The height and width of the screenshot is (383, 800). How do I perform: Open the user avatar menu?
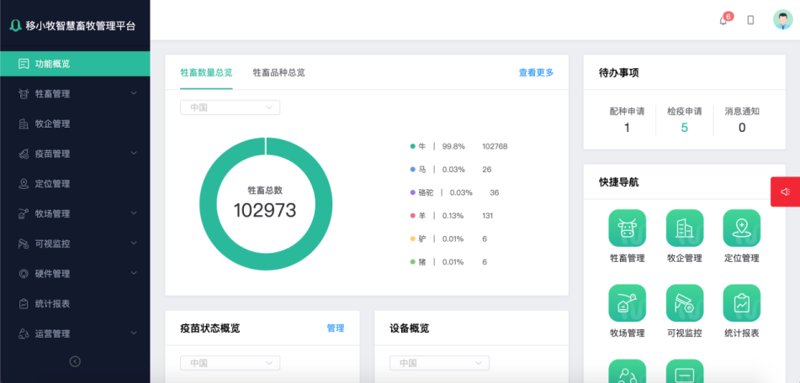tap(783, 20)
